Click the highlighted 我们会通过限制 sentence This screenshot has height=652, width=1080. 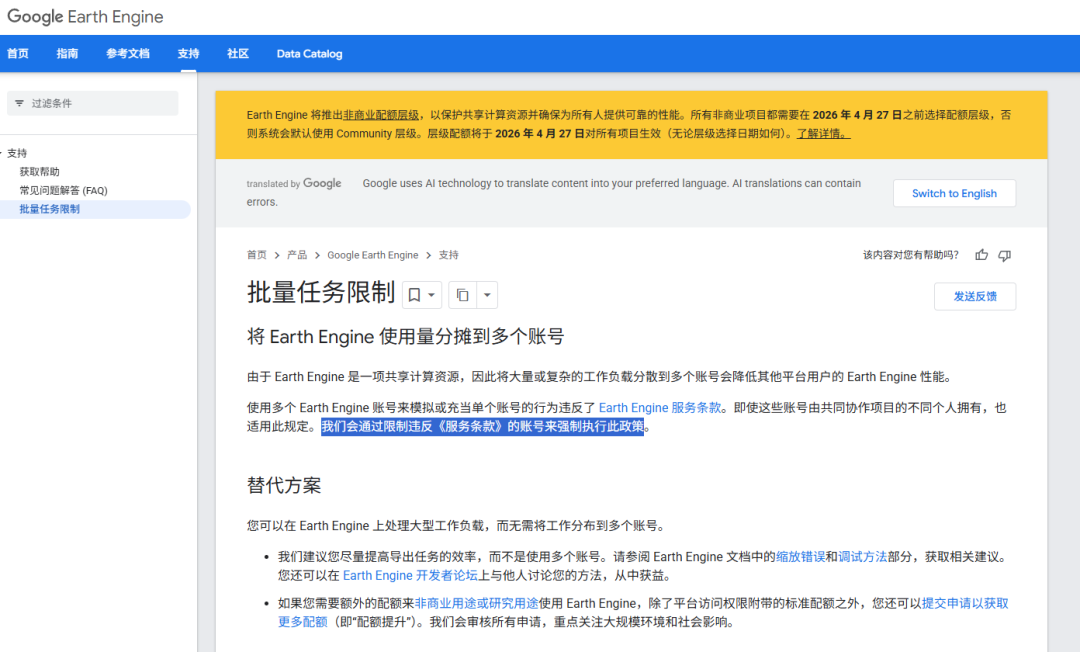coord(482,426)
